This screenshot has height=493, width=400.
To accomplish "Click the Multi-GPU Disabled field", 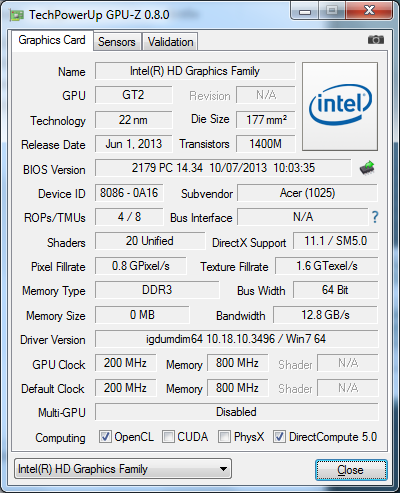I will [x=236, y=412].
